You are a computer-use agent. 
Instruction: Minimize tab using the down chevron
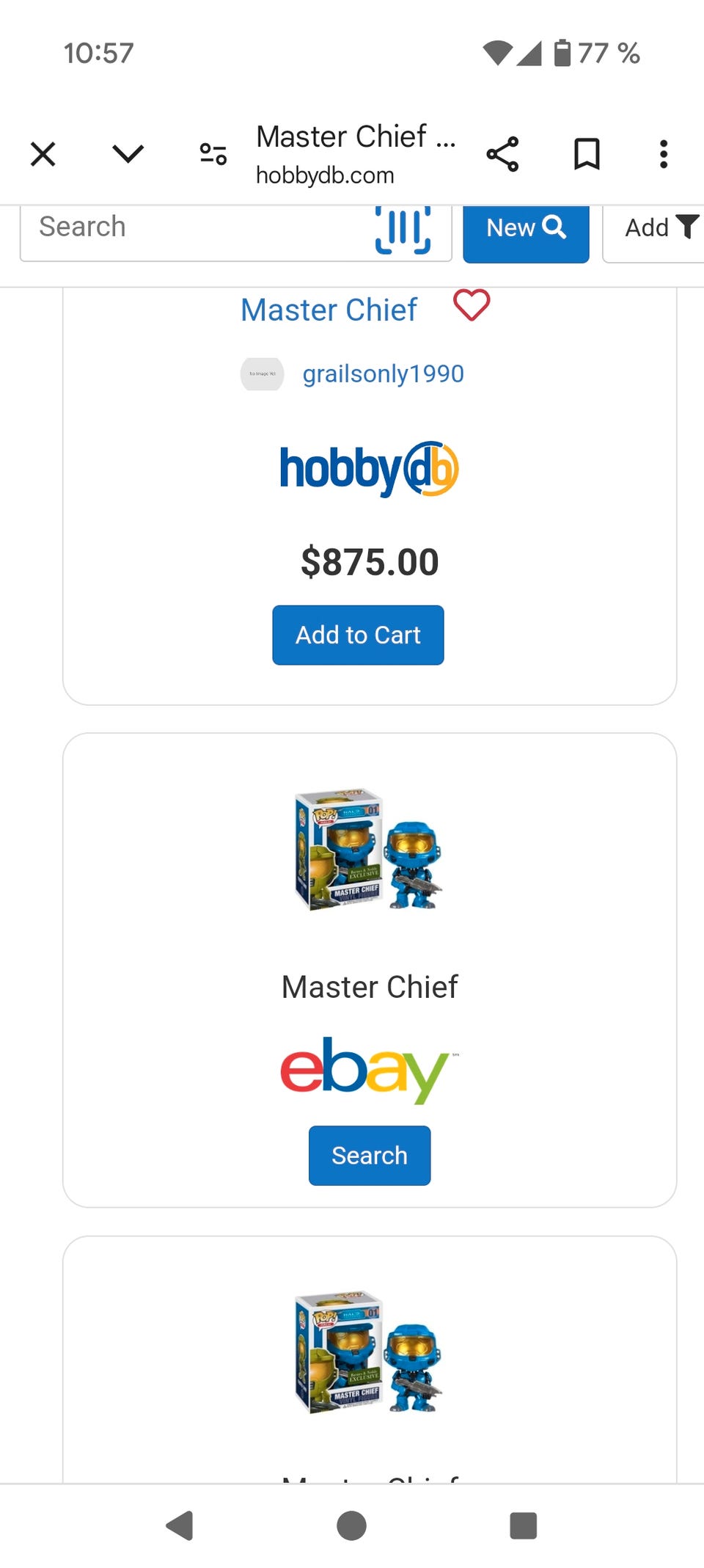click(x=128, y=154)
